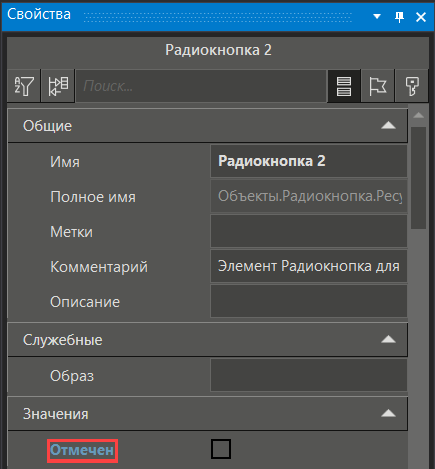Toggle the Отмечен checkbox
The image size is (435, 469).
pos(221,449)
